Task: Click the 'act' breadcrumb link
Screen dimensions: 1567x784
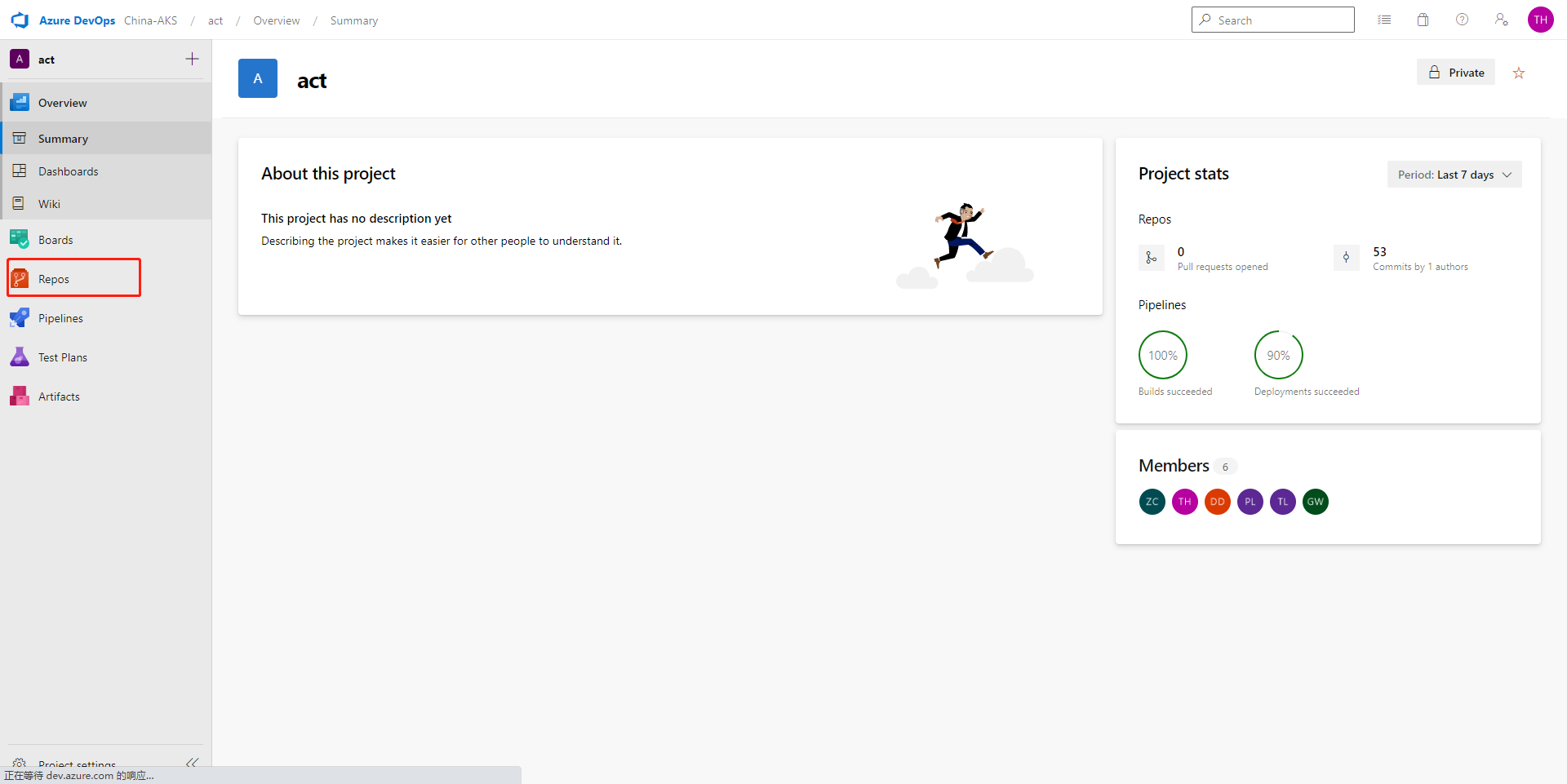Action: click(x=215, y=20)
